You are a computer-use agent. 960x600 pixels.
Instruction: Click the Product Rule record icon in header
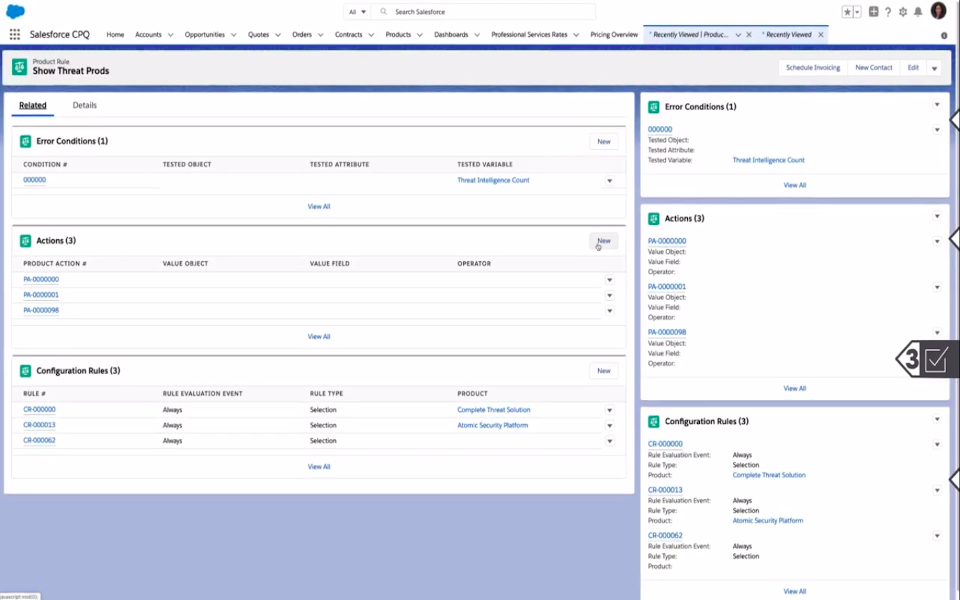click(x=20, y=67)
